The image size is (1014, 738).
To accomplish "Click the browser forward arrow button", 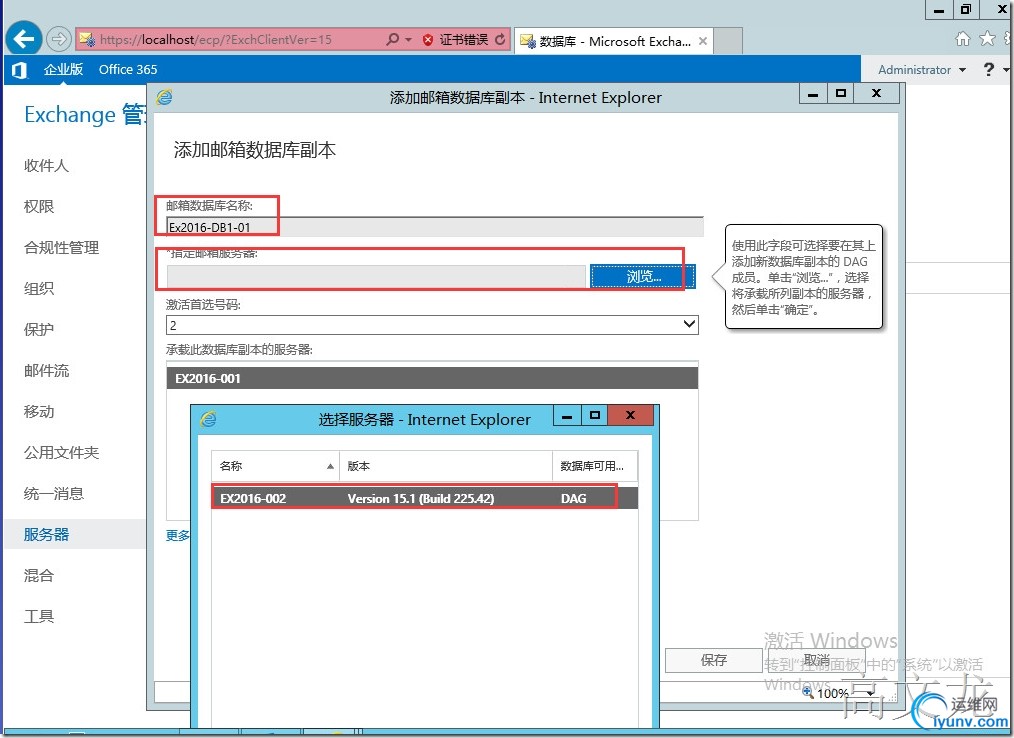I will (x=58, y=39).
